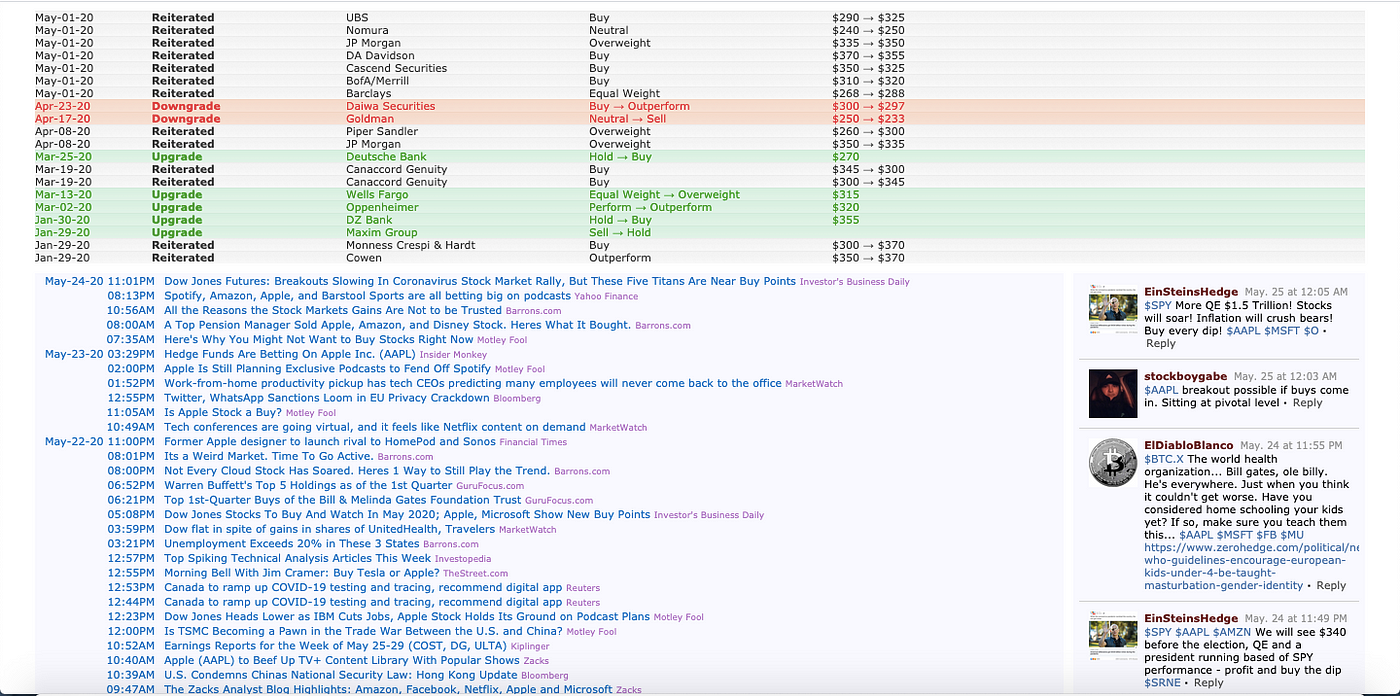Open the Spotify, Amazon, Apple, Barstool podcasts article
The width and height of the screenshot is (1400, 696).
point(367,296)
